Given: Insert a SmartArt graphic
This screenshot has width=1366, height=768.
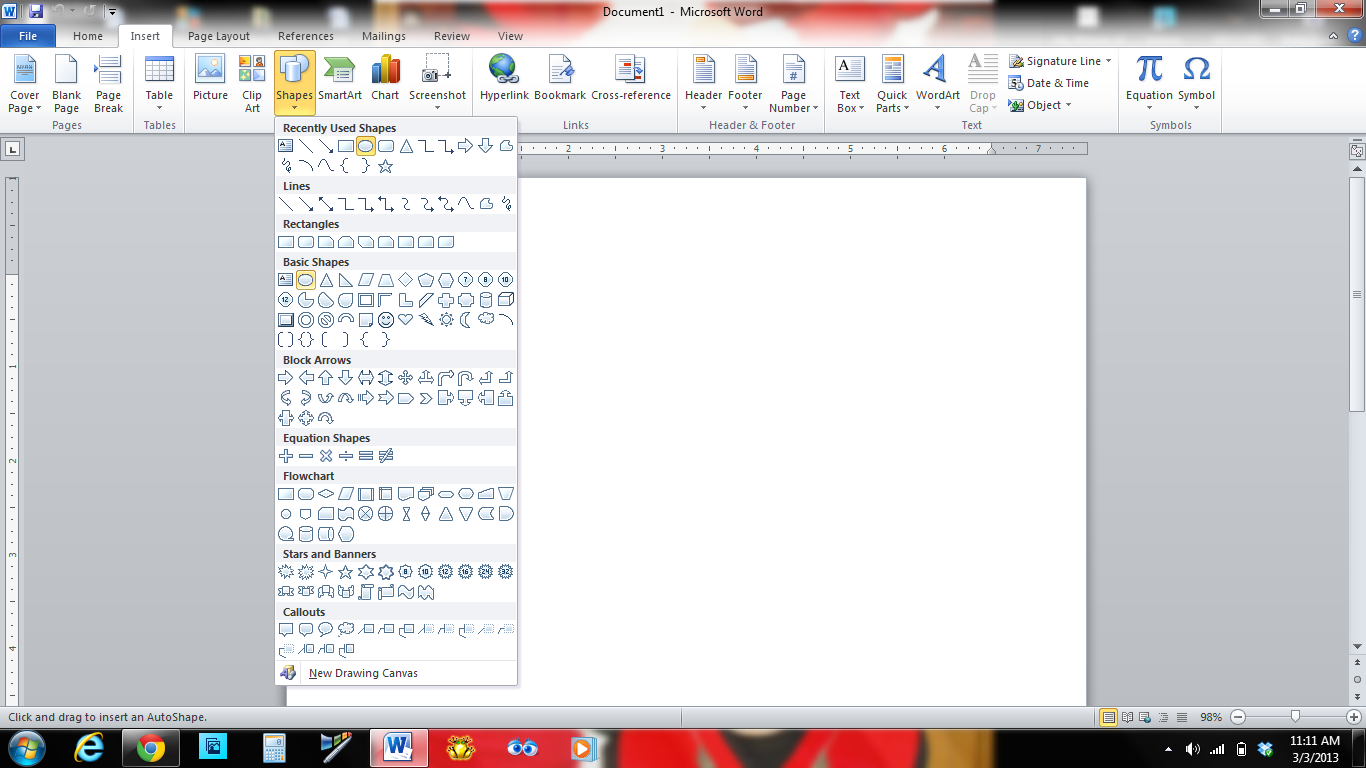Looking at the screenshot, I should 340,78.
